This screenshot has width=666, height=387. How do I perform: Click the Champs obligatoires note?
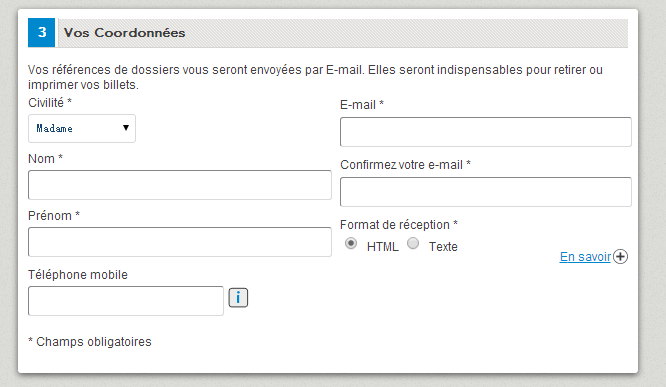90,342
